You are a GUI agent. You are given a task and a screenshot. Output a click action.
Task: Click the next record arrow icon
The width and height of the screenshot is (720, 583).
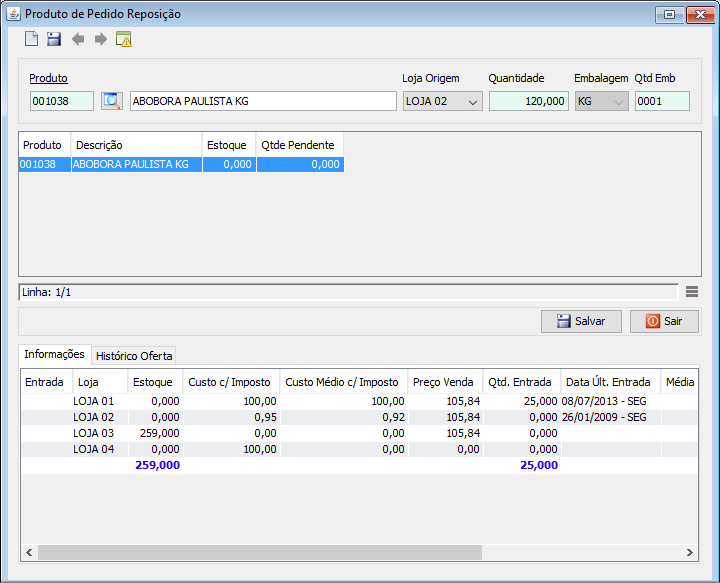tap(101, 39)
